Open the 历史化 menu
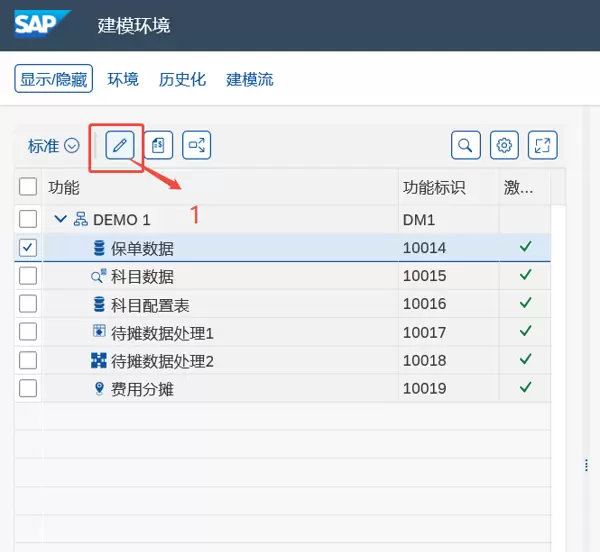The image size is (600, 552). coord(182,79)
